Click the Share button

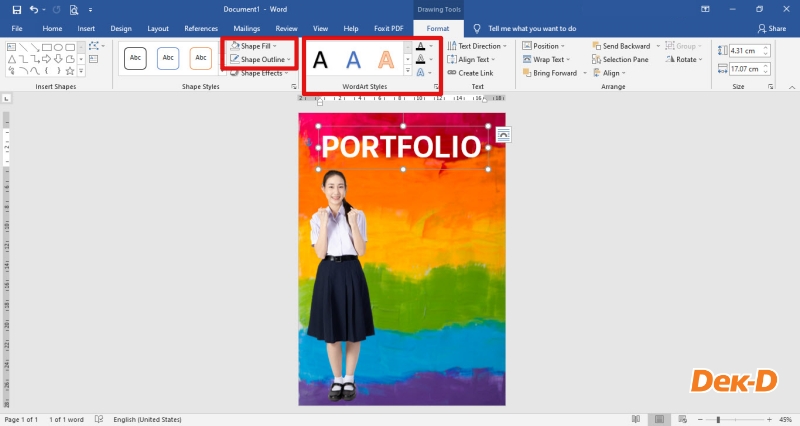point(771,29)
